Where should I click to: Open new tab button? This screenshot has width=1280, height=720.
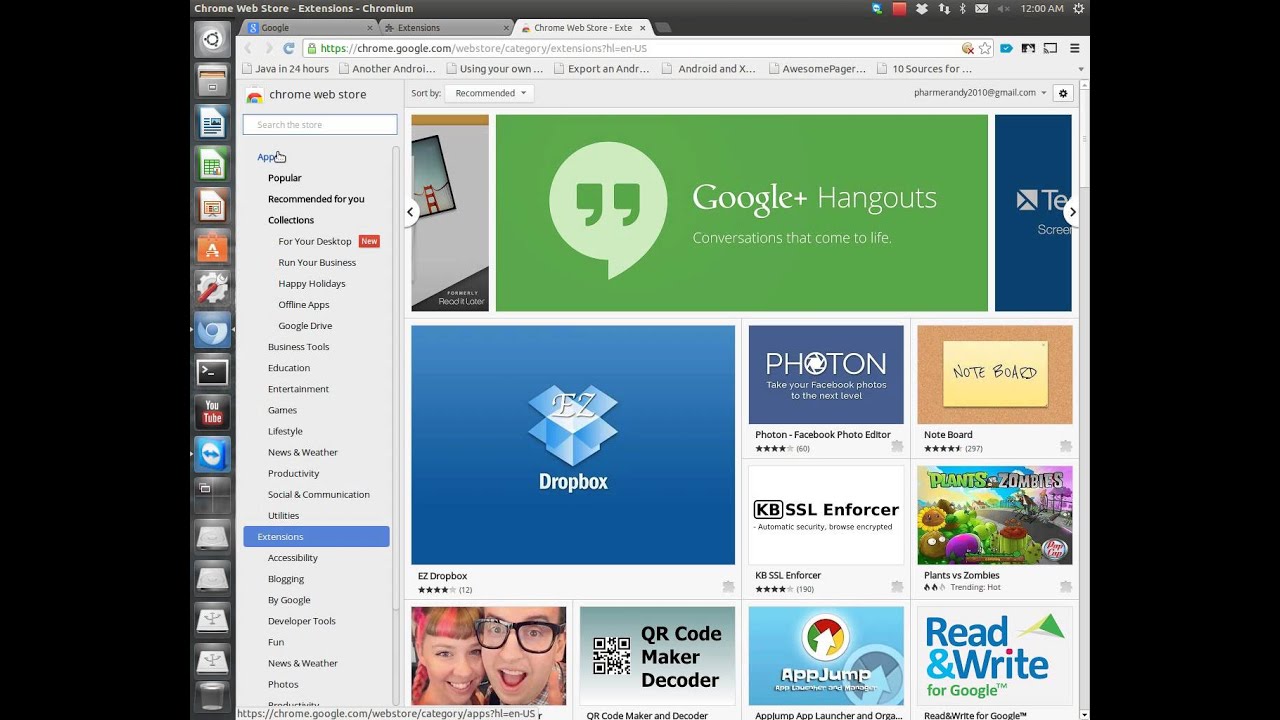[x=664, y=28]
